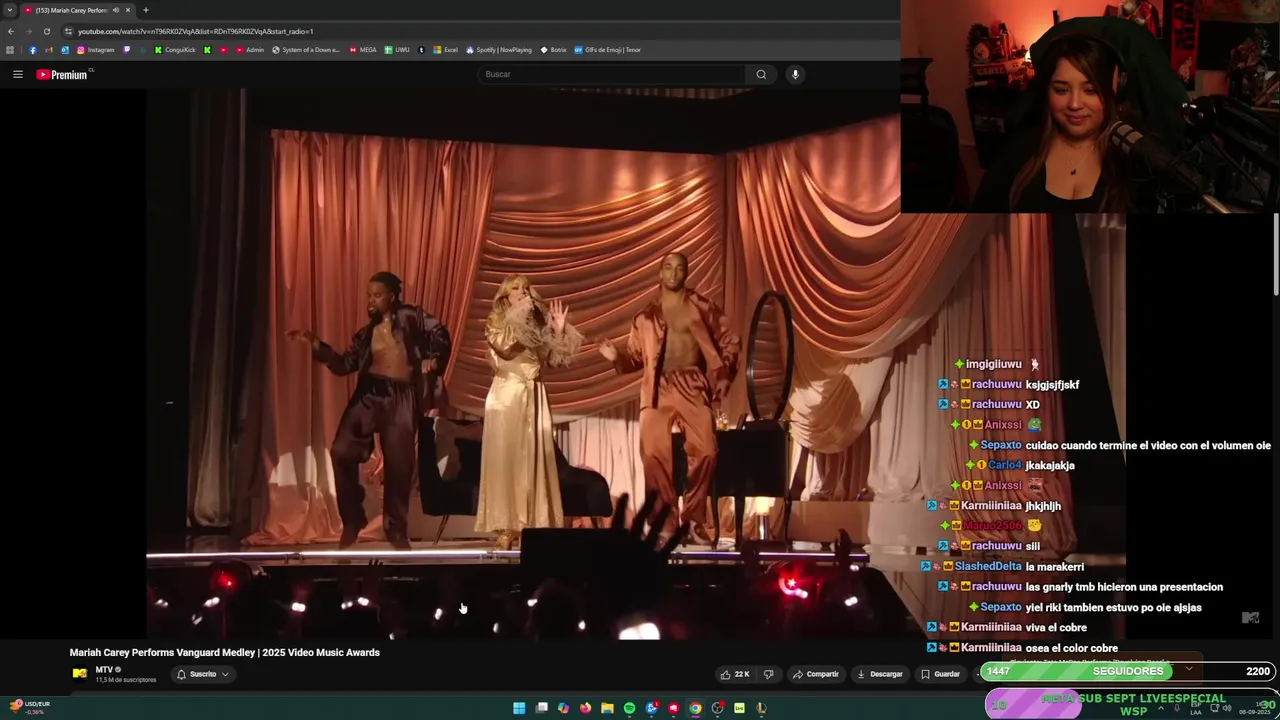This screenshot has height=720, width=1280.
Task: Open the Gmail bookmark
Action: click(48, 50)
